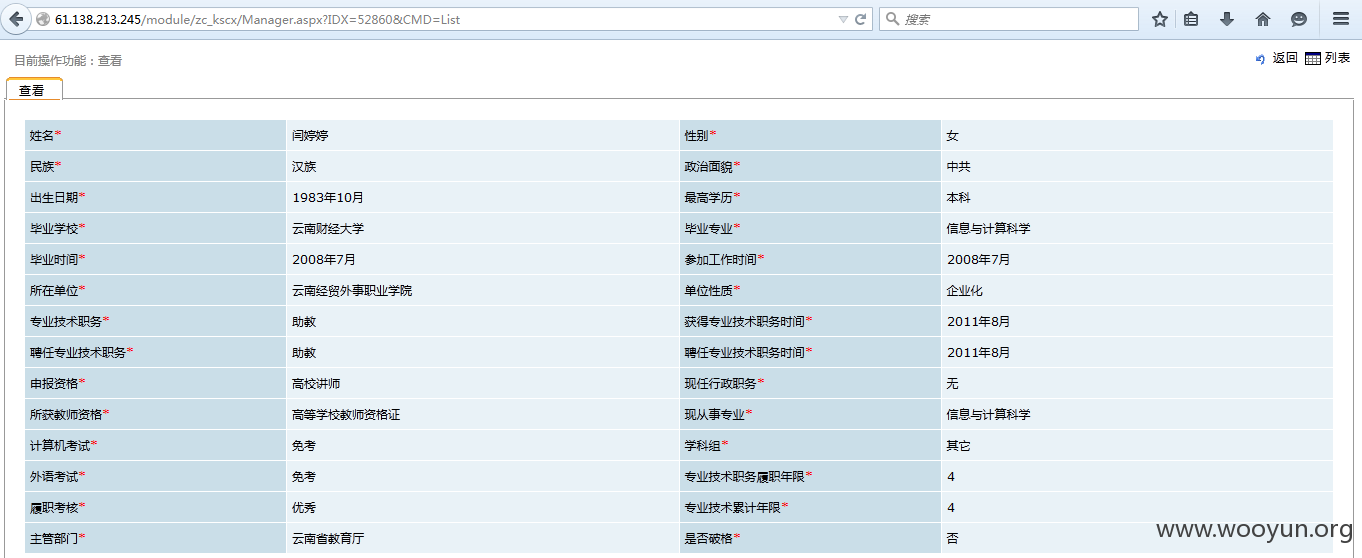
Task: Click the unit type value 企业化
Action: point(965,290)
